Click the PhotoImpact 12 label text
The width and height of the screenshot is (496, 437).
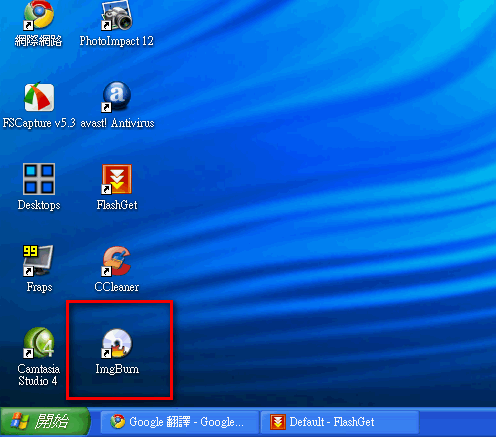pos(117,41)
